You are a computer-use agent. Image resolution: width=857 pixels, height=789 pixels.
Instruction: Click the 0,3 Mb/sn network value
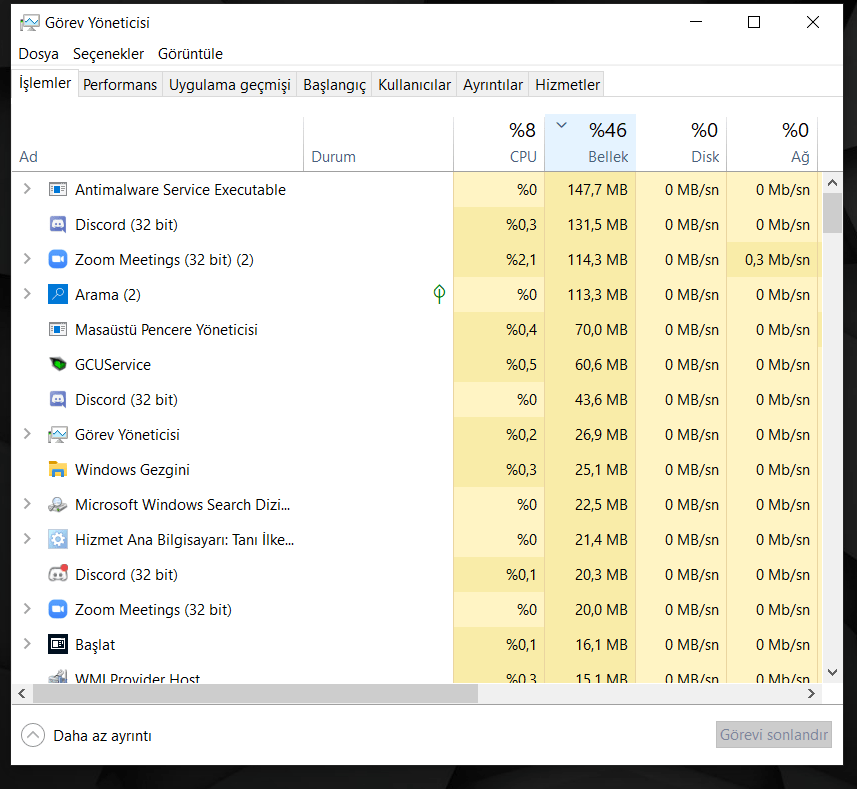(x=777, y=260)
